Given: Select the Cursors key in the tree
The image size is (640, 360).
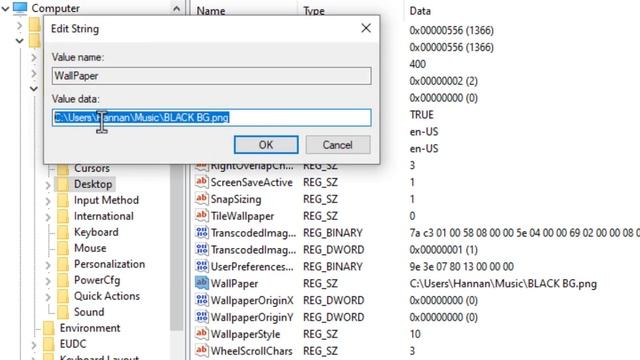Looking at the screenshot, I should coord(92,169).
